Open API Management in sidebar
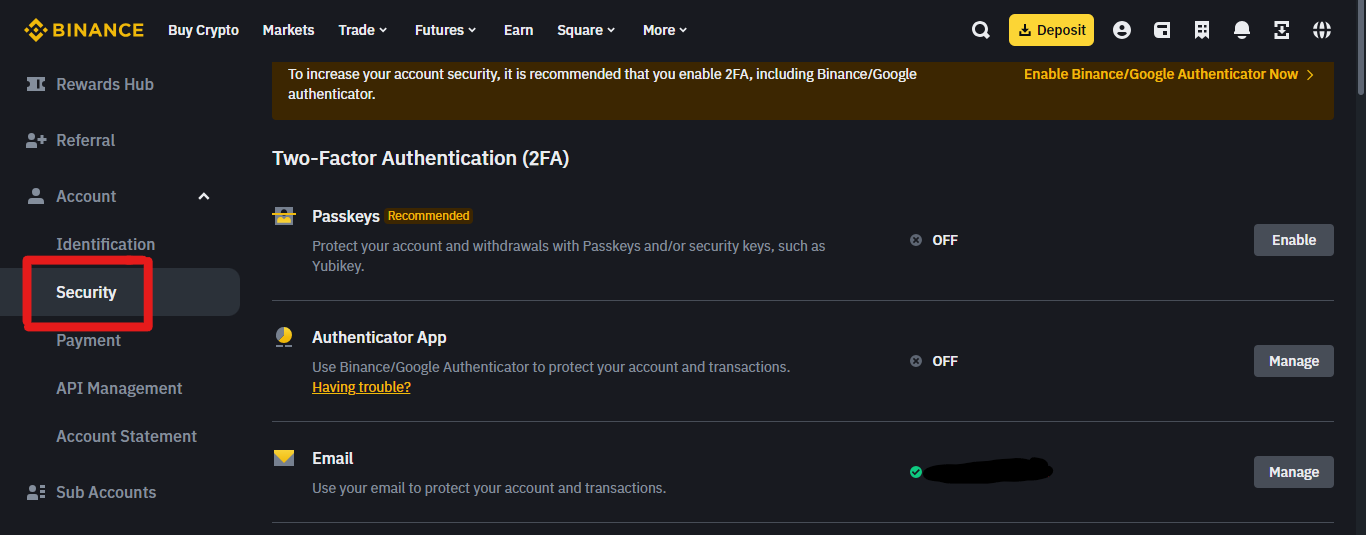 119,388
